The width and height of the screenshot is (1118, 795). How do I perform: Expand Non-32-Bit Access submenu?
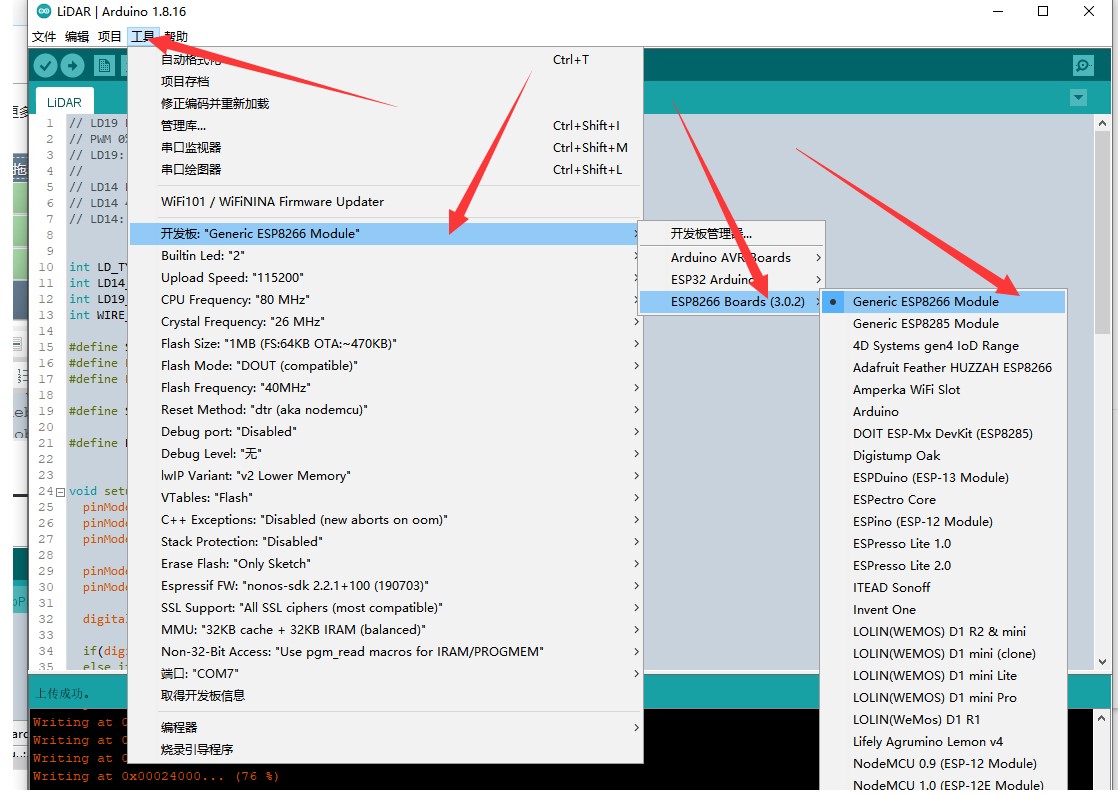pos(386,652)
